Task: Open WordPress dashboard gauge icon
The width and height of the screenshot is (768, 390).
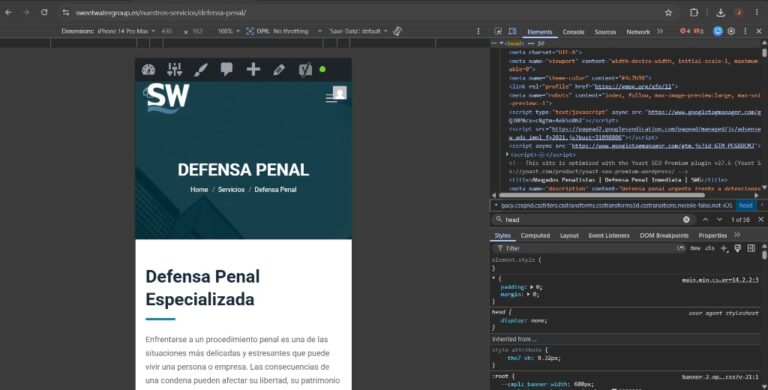Action: pyautogui.click(x=148, y=70)
